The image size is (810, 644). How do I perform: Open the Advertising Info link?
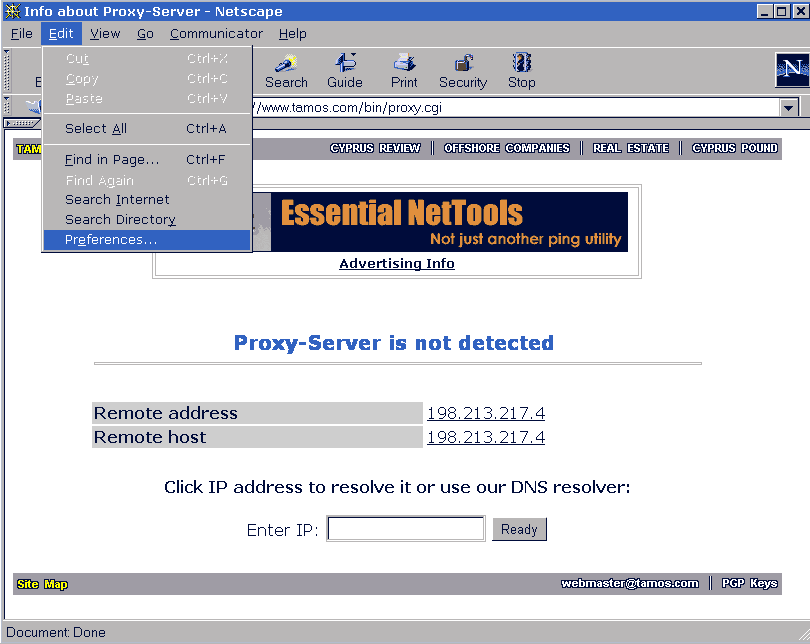[397, 263]
